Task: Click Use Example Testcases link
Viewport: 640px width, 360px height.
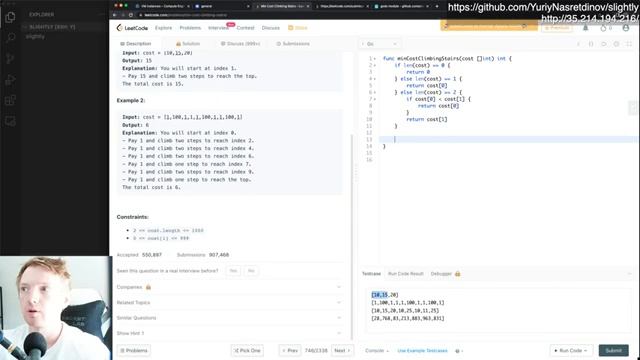Action: point(422,351)
